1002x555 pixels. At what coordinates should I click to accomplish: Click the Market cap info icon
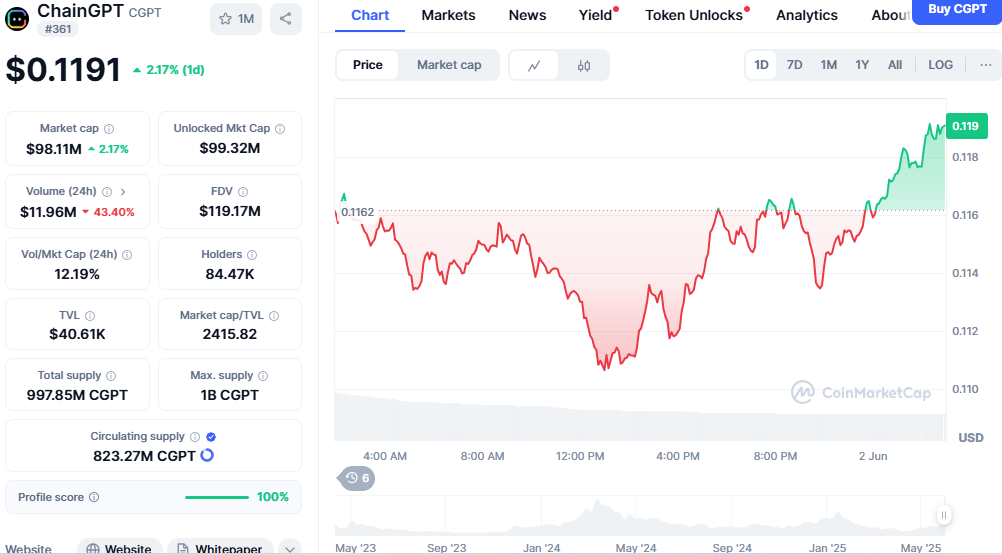pos(109,129)
